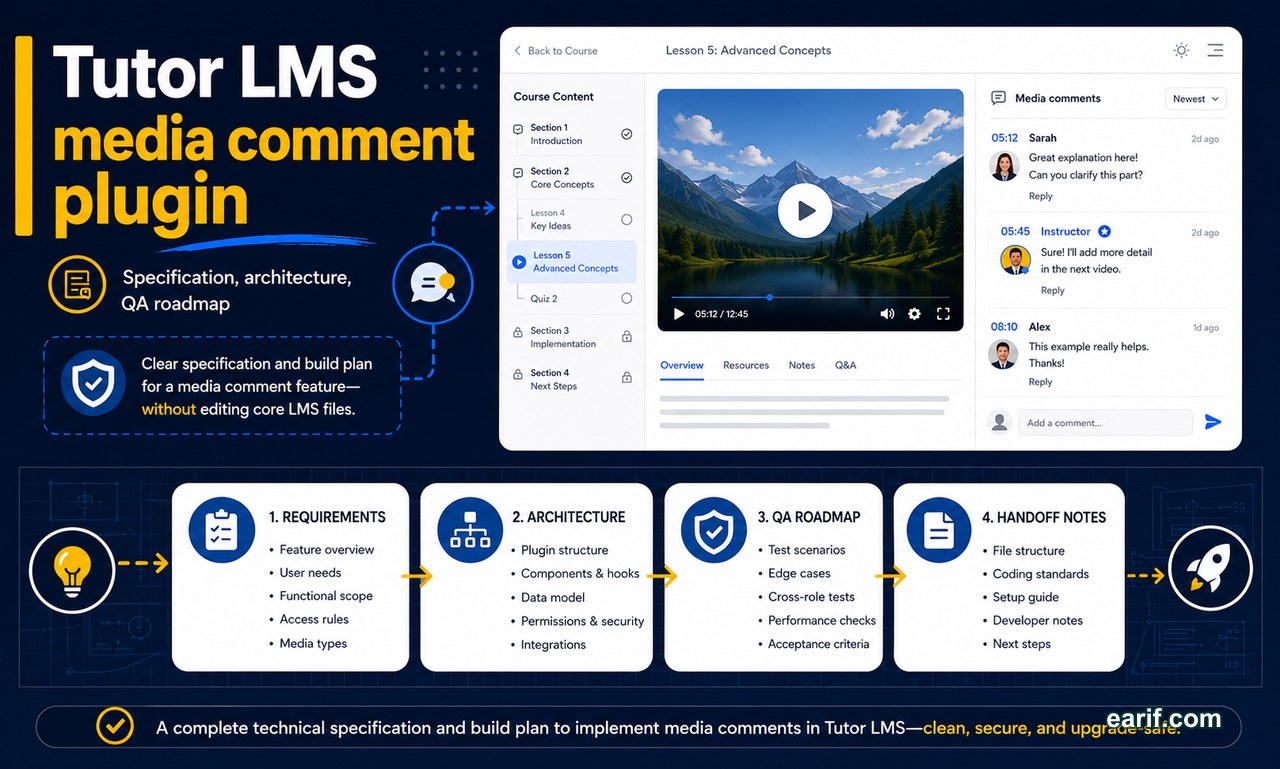Viewport: 1280px width, 769px height.
Task: Toggle the sun theme icon in lesson header
Action: tap(1181, 50)
